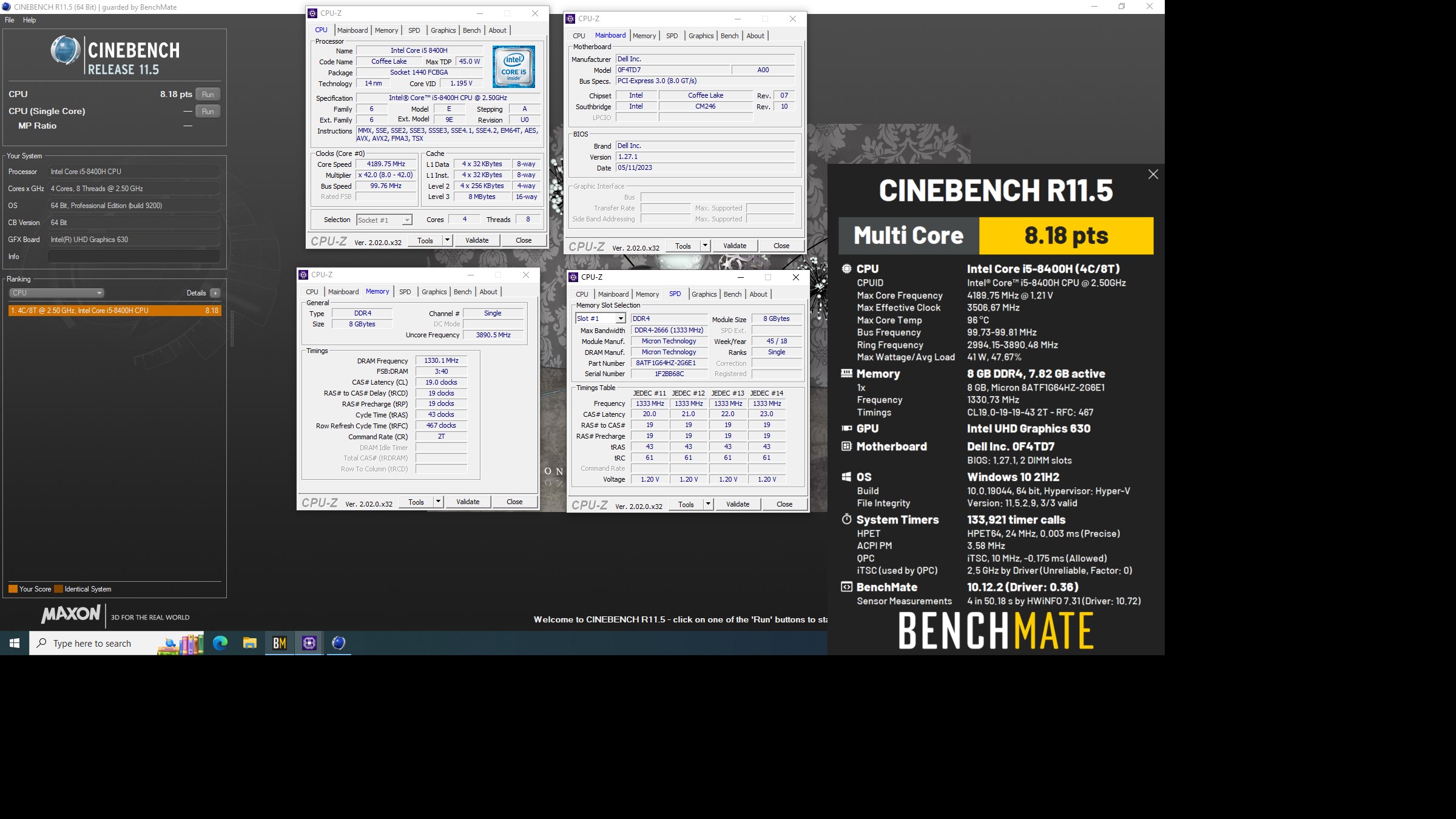The width and height of the screenshot is (1456, 819).
Task: Click the Identical System legend swatch
Action: (x=58, y=589)
